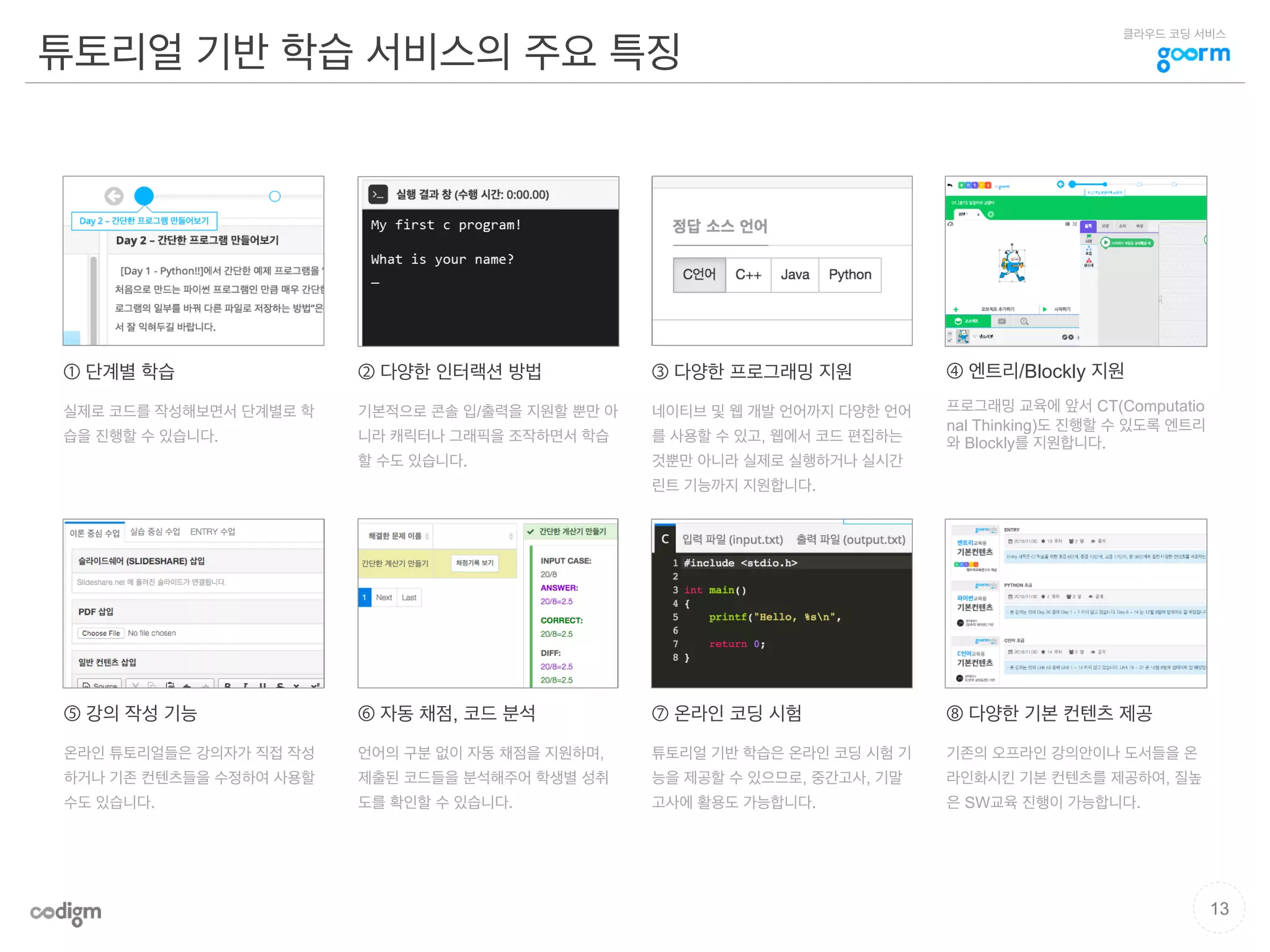Click the gray back arrow in lesson progress

pyautogui.click(x=113, y=196)
